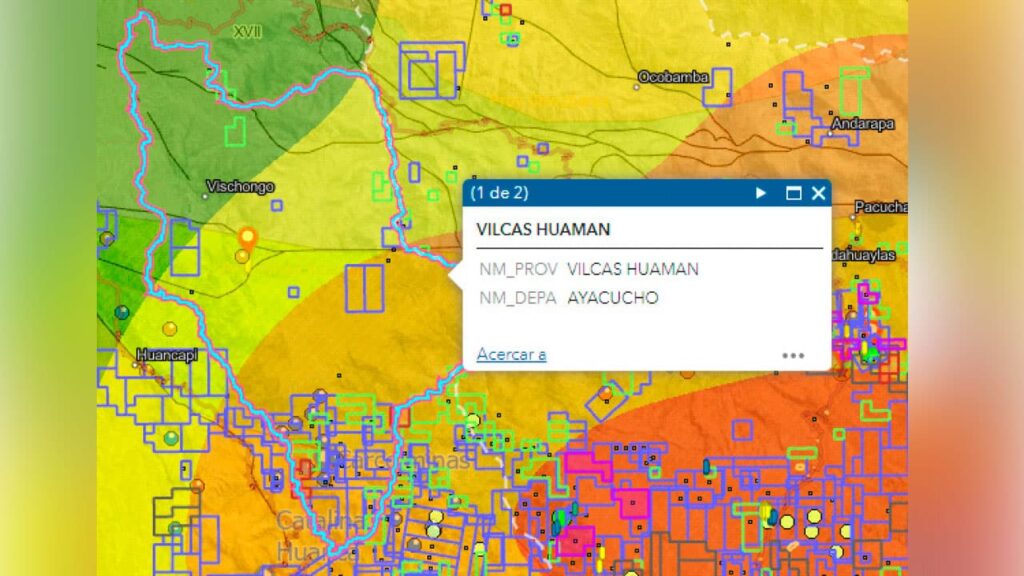
Task: Select the Pacucha town label
Action: (880, 207)
